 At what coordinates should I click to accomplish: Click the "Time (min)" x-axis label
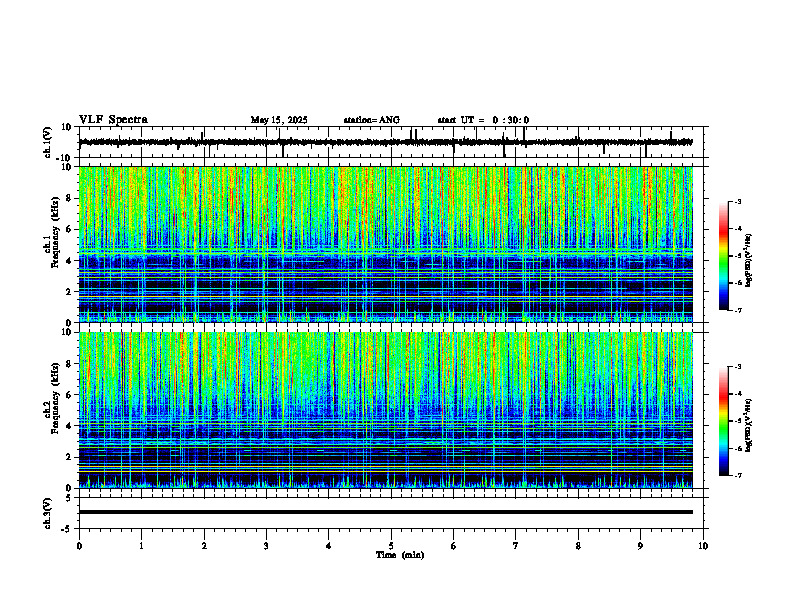[400, 555]
